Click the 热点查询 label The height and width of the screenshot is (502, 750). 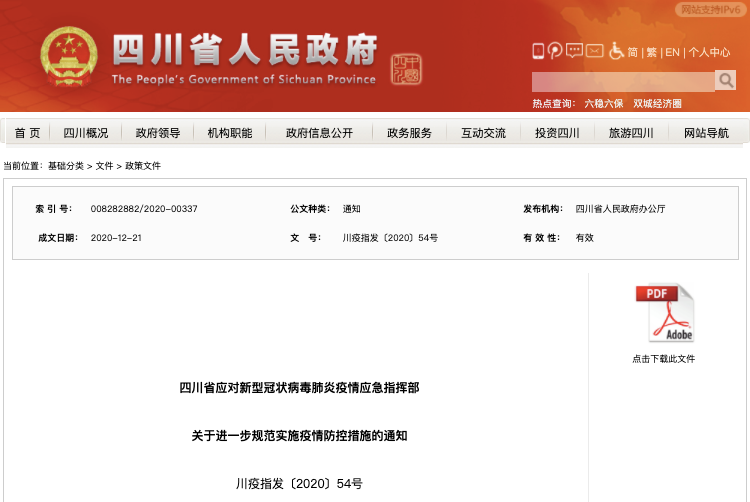click(x=554, y=104)
